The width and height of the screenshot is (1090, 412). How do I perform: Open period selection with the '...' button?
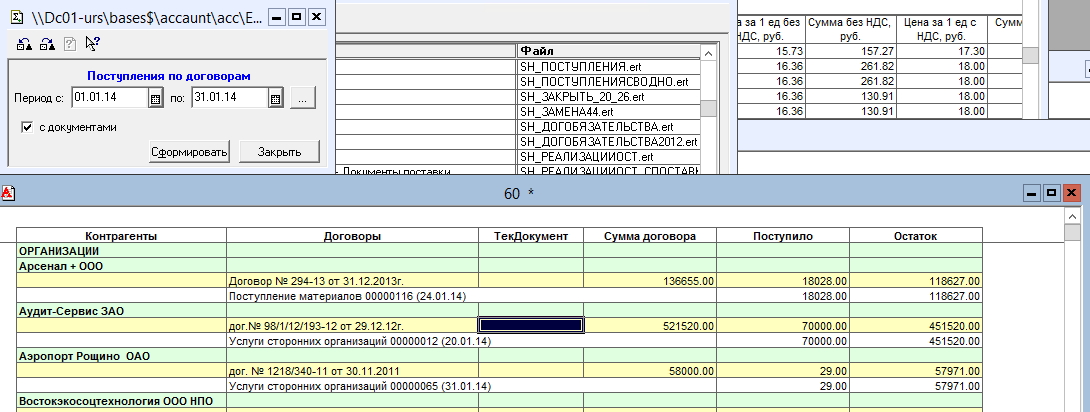pos(304,98)
